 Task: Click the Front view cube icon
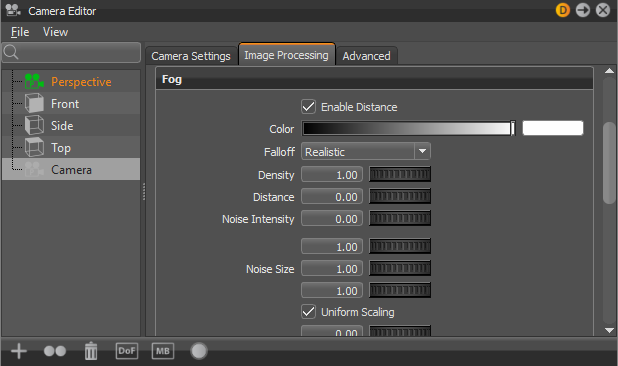pos(34,104)
